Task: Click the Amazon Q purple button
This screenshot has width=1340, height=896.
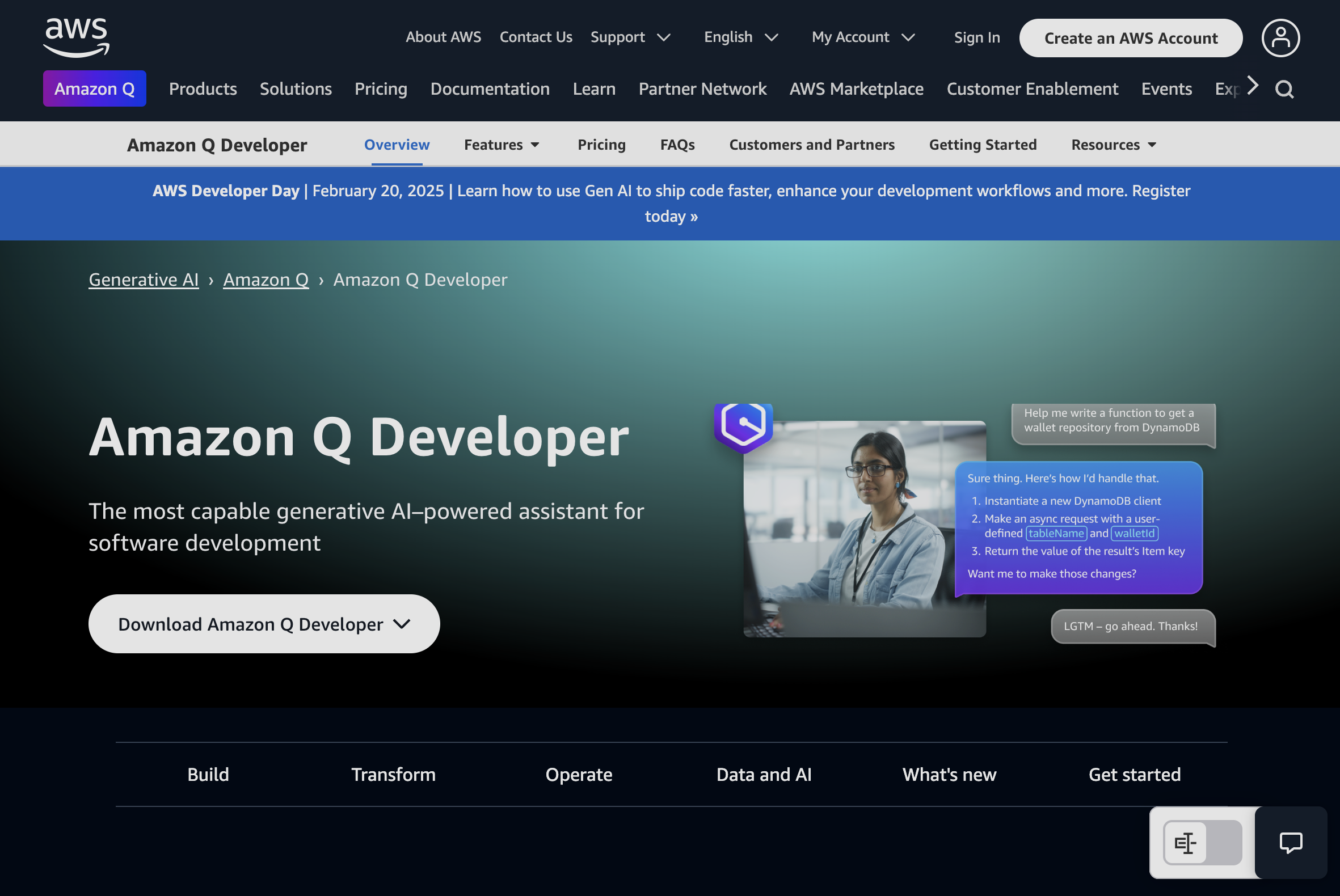Action: click(x=94, y=88)
